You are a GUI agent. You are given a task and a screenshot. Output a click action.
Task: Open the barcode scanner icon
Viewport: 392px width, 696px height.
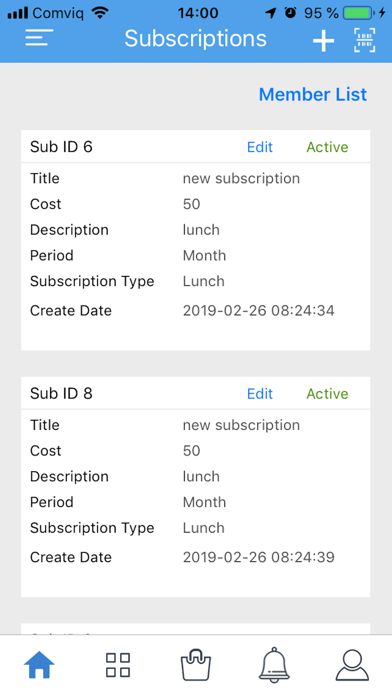[x=364, y=40]
